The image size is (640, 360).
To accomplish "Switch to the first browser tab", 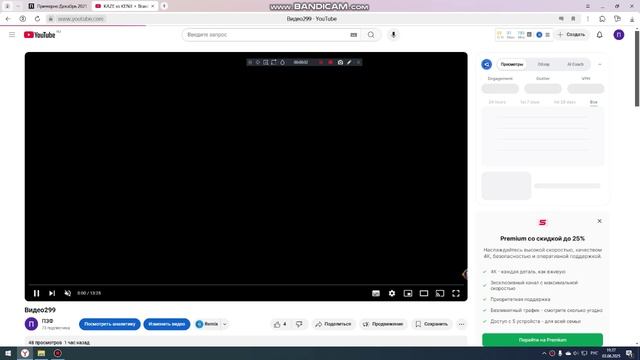I will coord(58,6).
